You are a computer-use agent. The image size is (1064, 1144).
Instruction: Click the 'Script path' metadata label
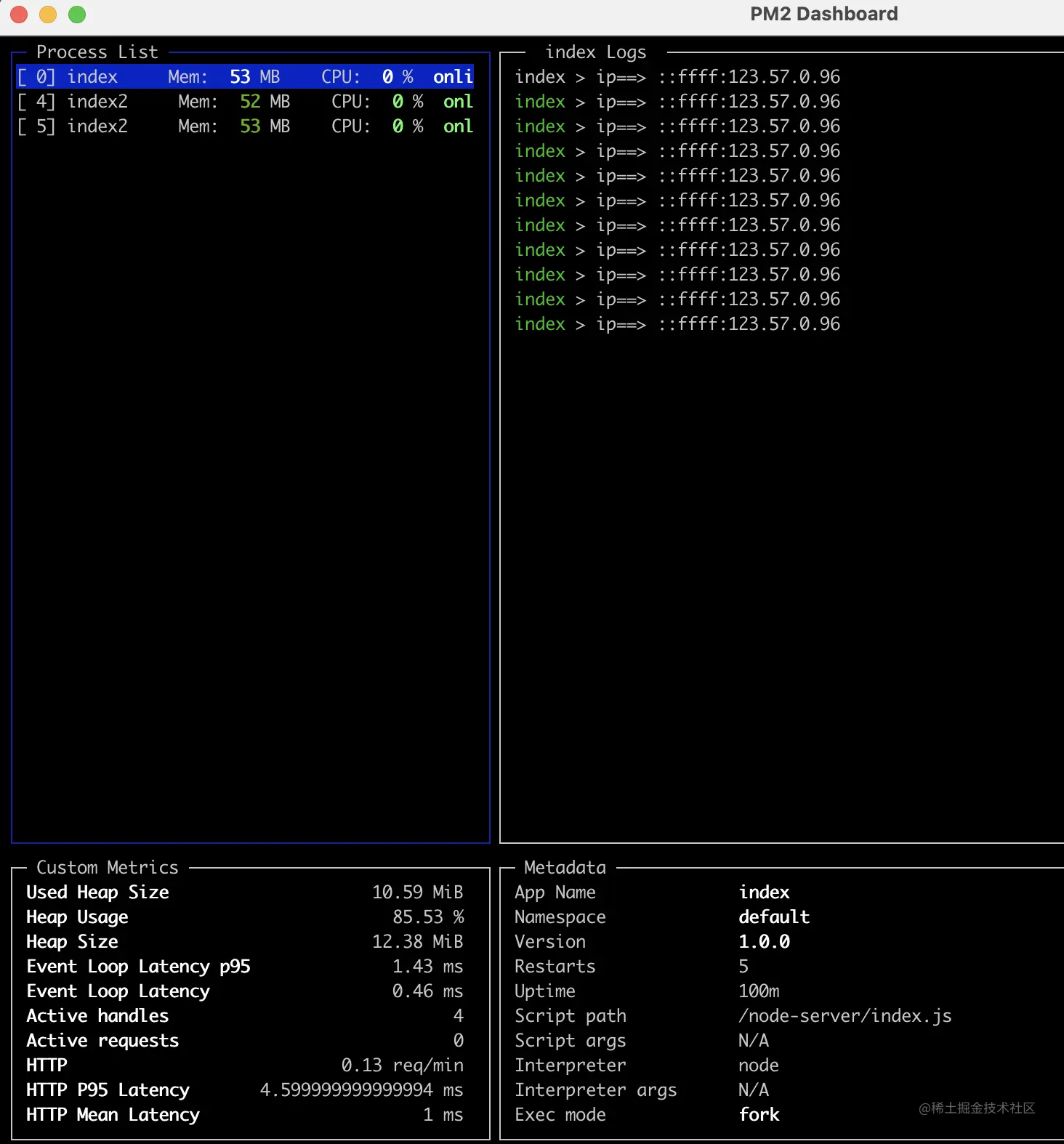(x=571, y=1016)
